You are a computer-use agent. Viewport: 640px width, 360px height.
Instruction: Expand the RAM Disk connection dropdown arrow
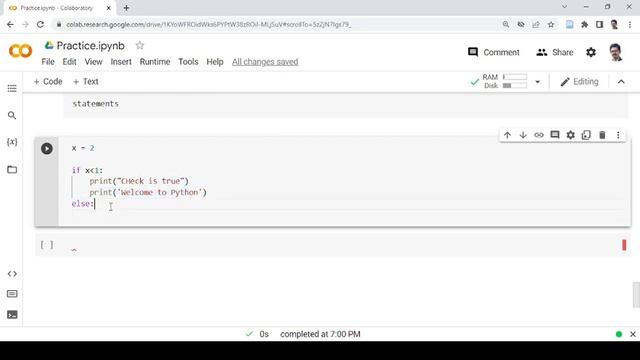tap(538, 82)
